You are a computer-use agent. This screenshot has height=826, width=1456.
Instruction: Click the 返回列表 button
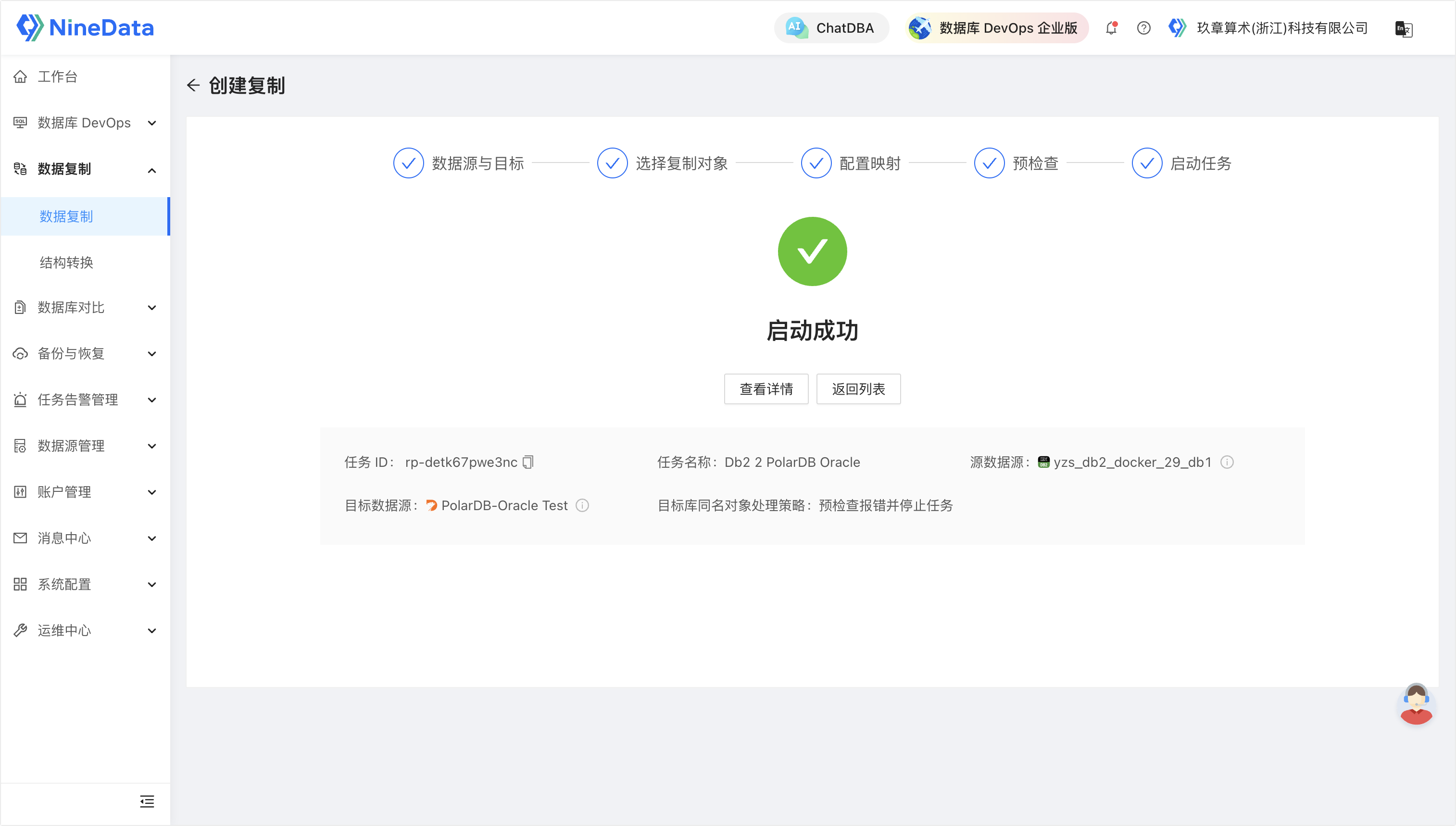(858, 389)
